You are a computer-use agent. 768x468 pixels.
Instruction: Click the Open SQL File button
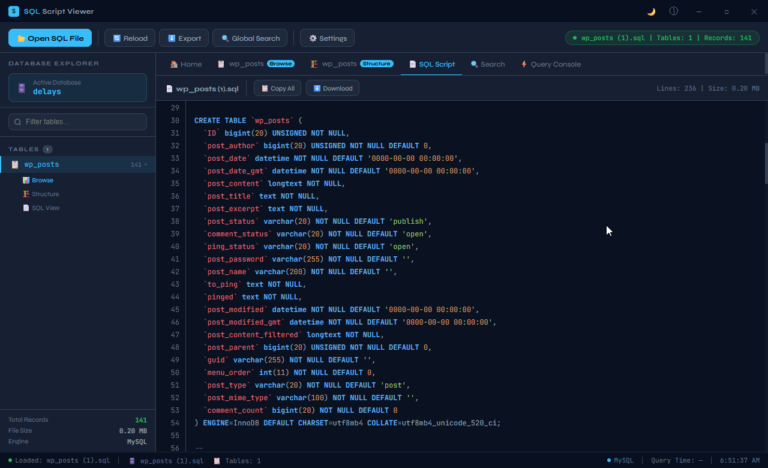click(x=50, y=38)
